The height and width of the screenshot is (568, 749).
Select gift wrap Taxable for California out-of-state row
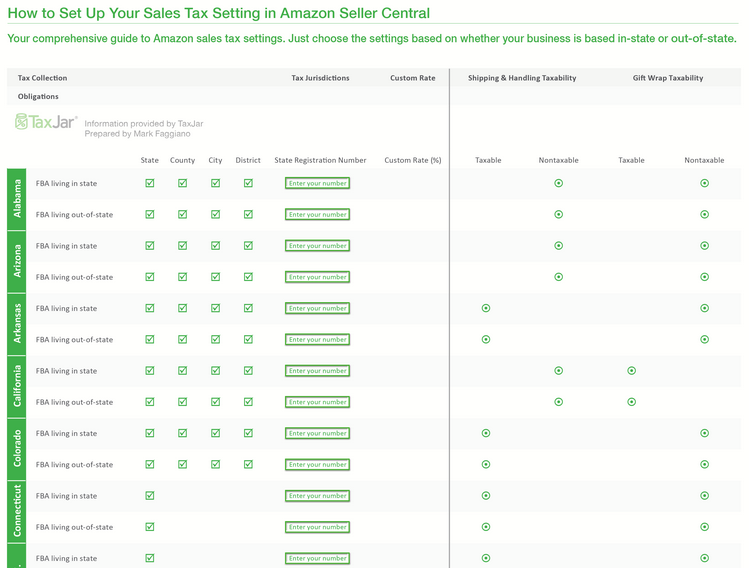631,402
